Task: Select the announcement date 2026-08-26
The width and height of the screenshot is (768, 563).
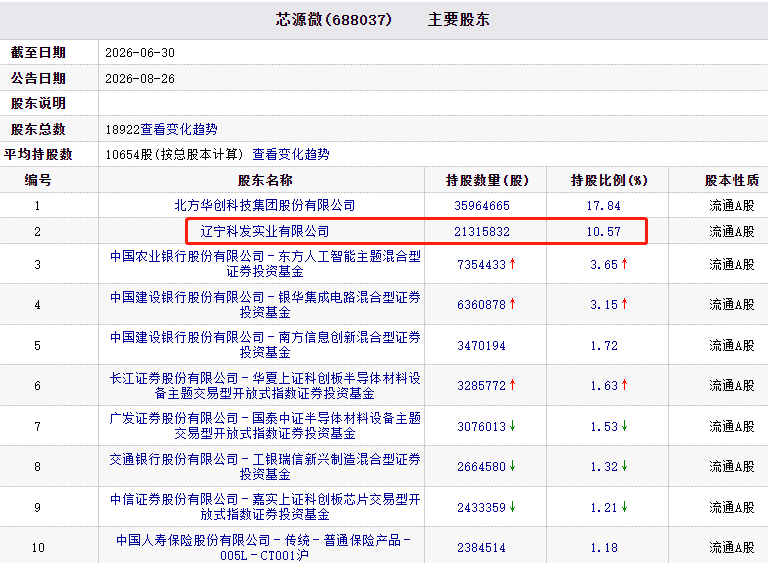Action: pyautogui.click(x=140, y=79)
